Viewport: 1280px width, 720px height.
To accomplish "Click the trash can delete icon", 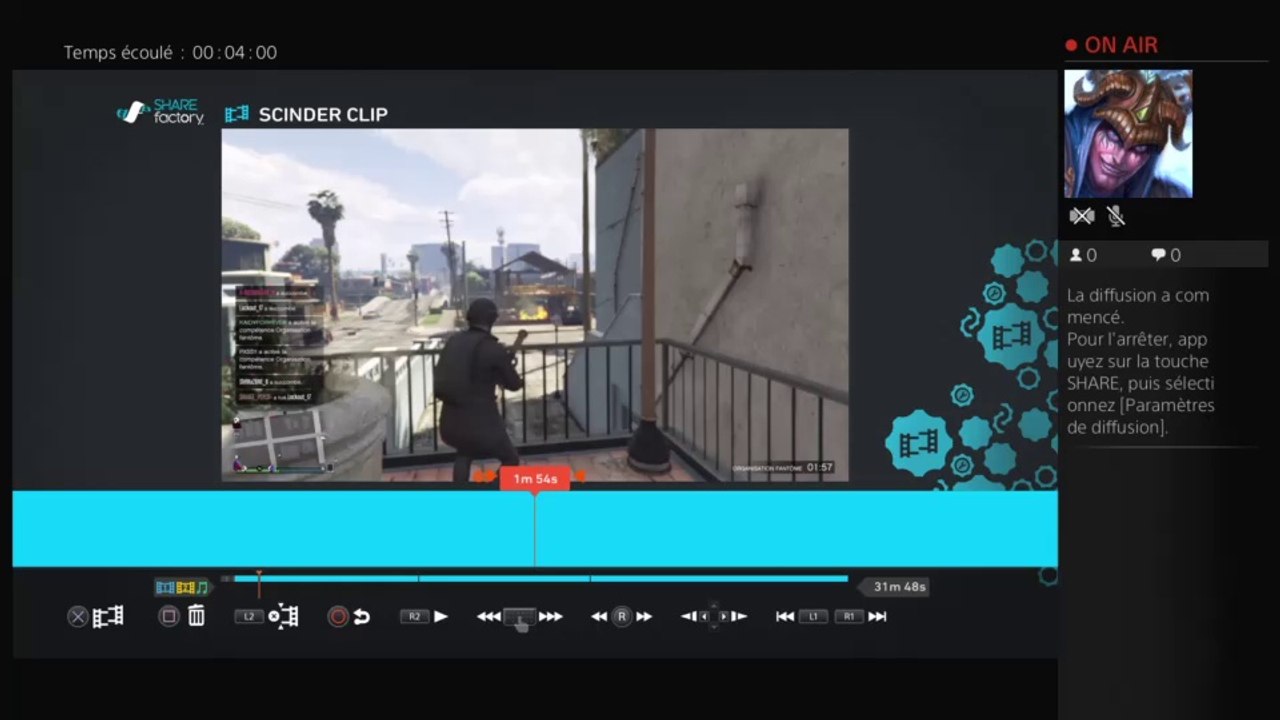I will [x=196, y=616].
